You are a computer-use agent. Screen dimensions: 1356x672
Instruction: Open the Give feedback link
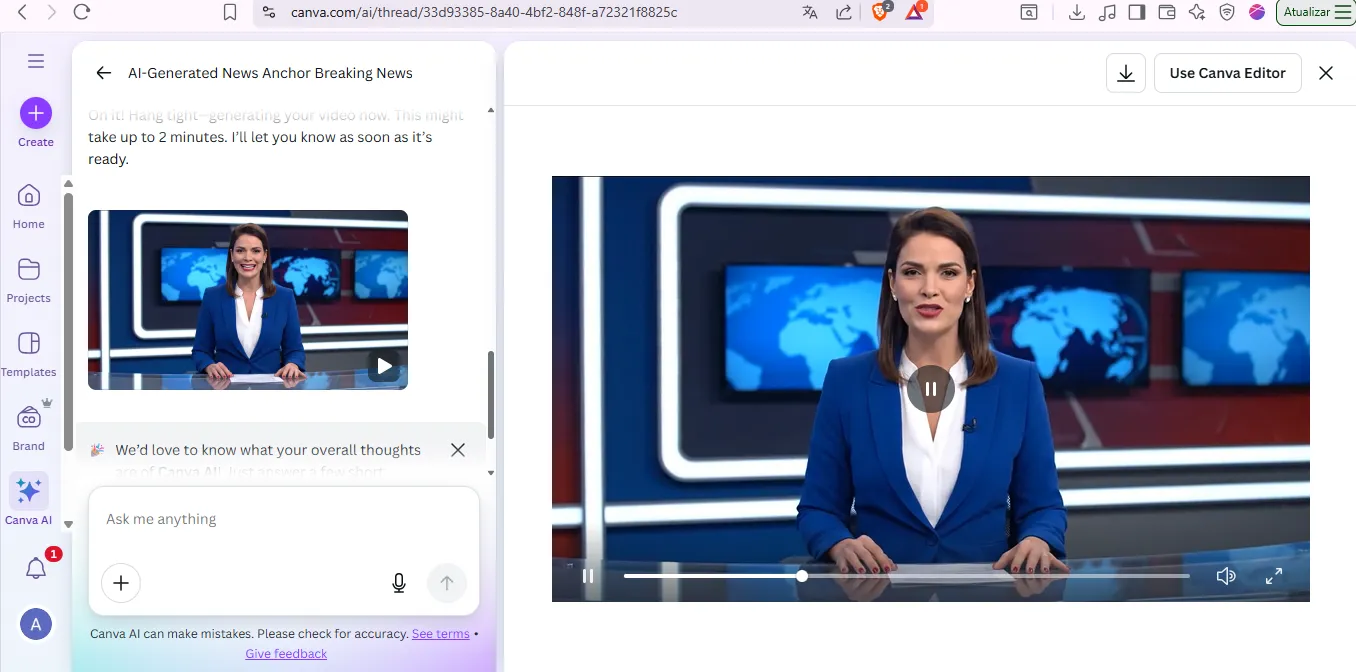coord(286,654)
